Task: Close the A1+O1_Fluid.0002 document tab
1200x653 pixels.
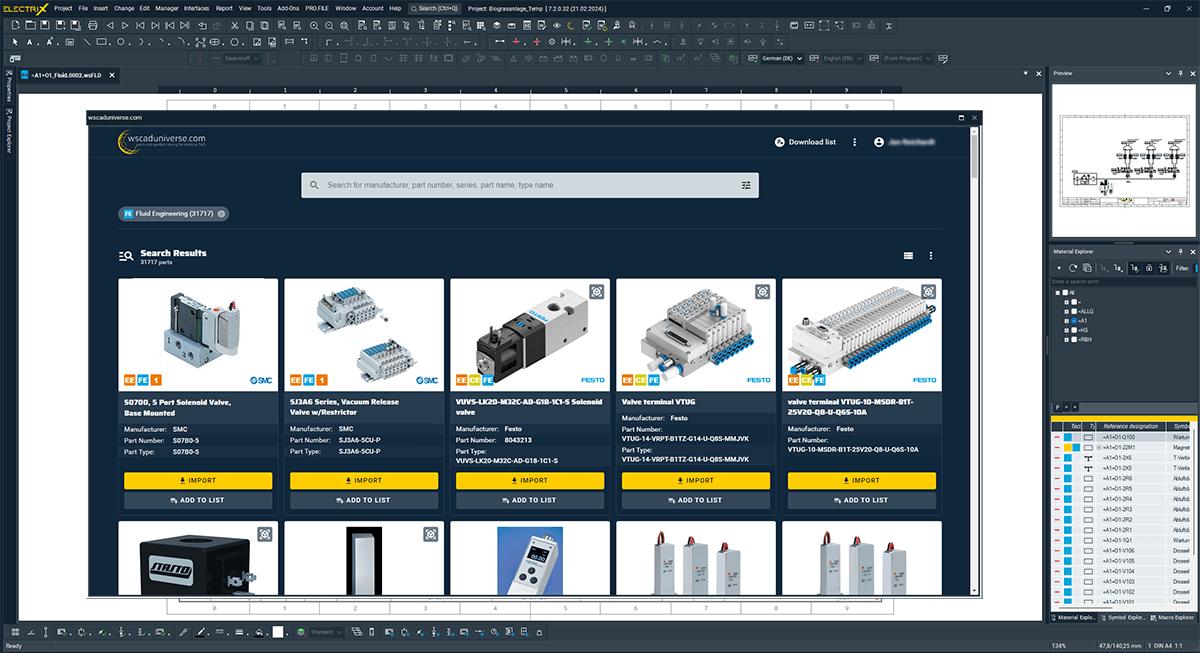Action: (x=111, y=75)
